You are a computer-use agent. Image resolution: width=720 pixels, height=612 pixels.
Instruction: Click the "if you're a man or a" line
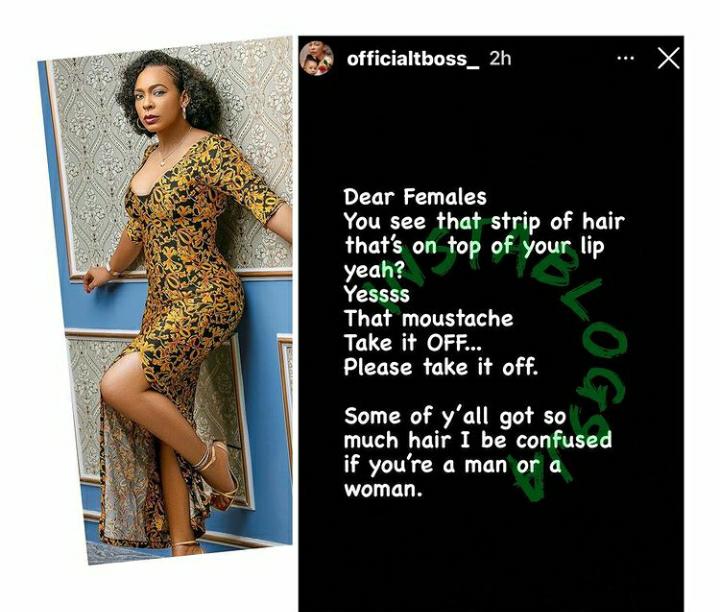(453, 465)
